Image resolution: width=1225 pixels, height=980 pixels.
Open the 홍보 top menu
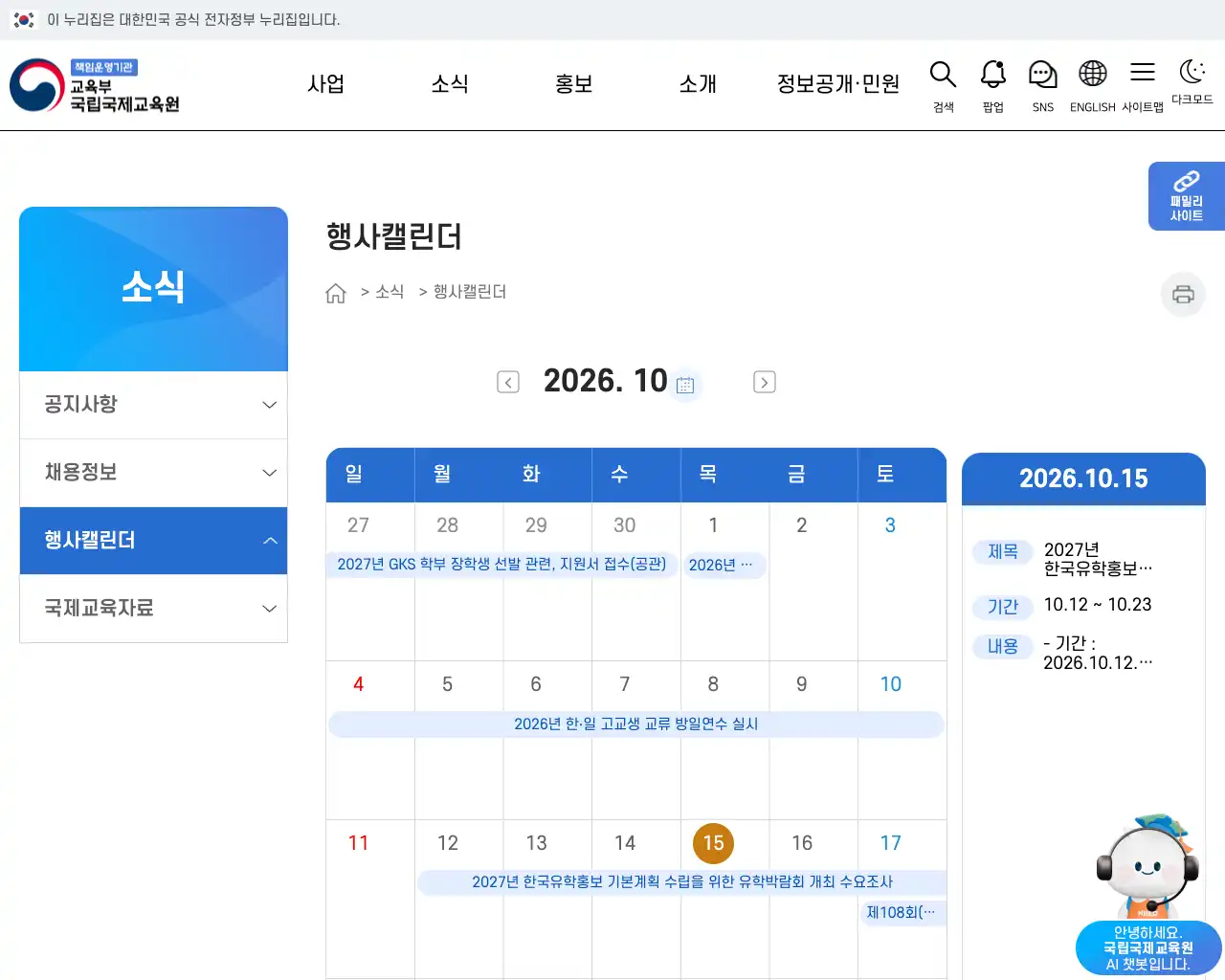pos(574,84)
